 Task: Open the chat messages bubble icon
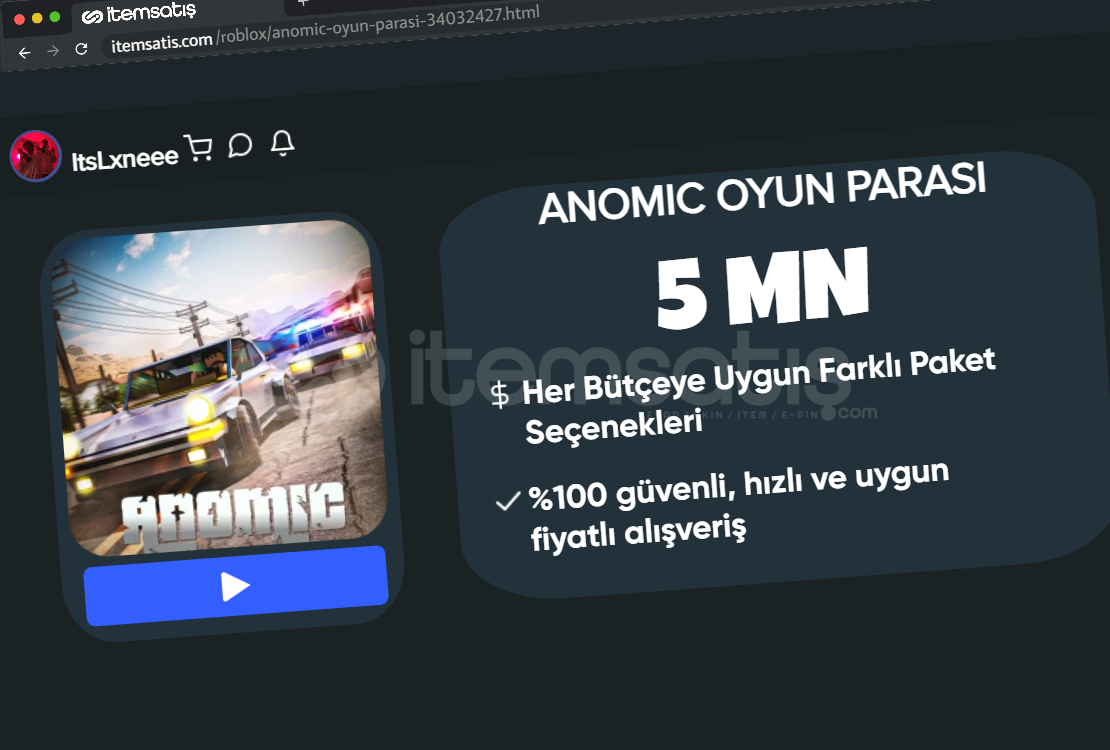(x=241, y=145)
